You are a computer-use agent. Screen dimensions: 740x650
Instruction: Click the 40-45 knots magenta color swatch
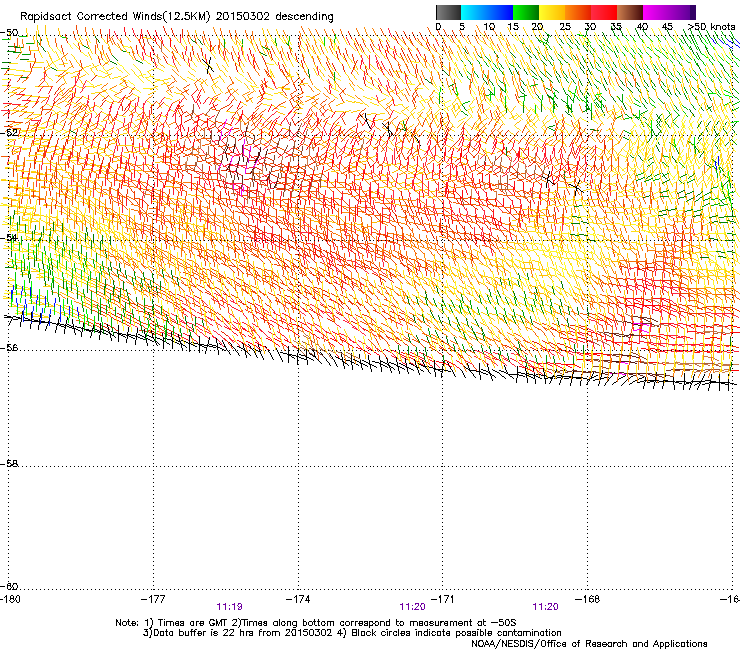pyautogui.click(x=656, y=12)
